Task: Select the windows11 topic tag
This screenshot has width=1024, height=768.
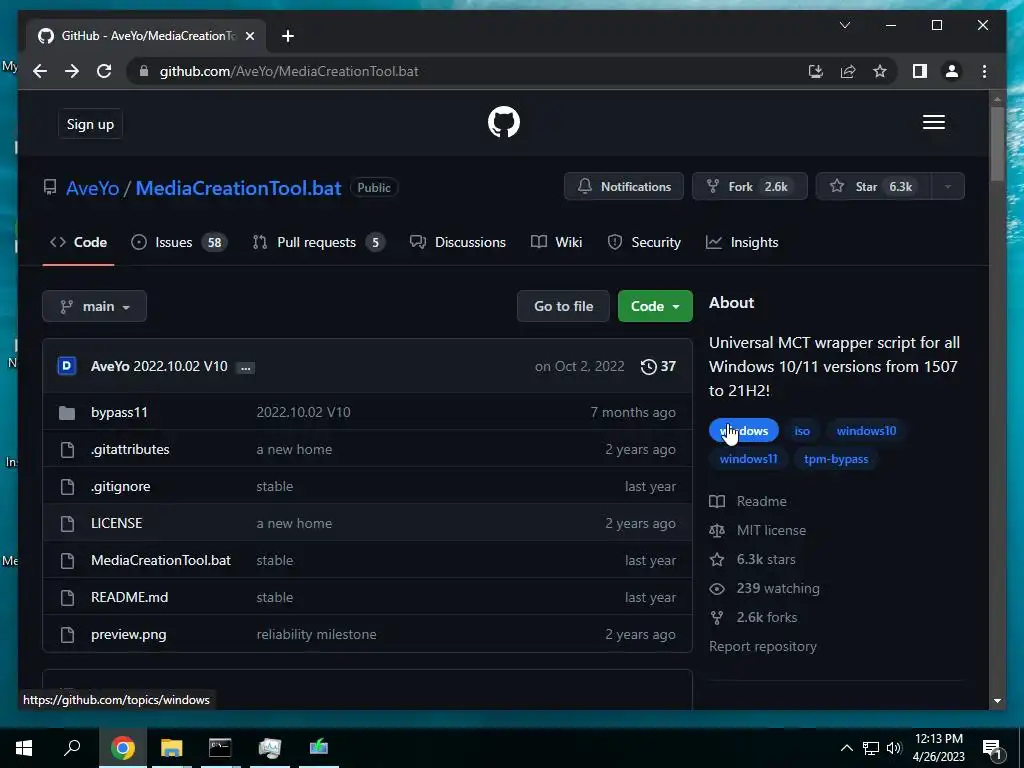Action: point(748,459)
